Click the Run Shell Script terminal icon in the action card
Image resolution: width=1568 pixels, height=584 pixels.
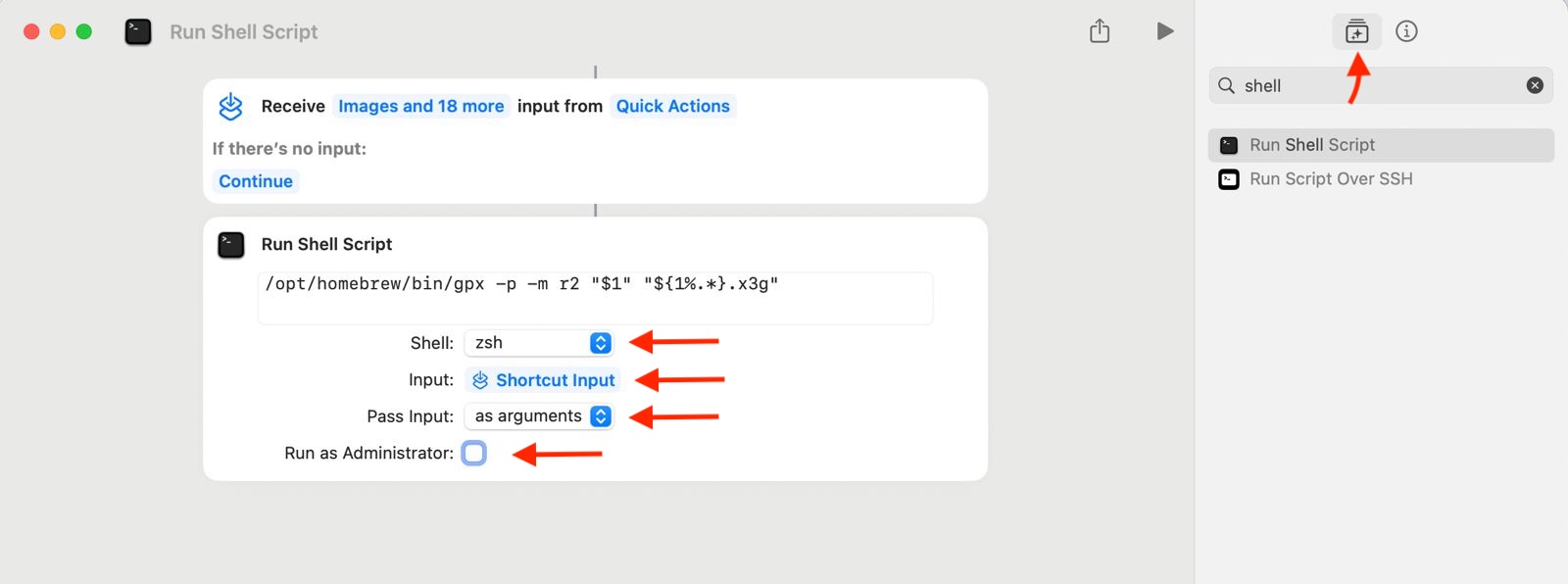(x=231, y=244)
